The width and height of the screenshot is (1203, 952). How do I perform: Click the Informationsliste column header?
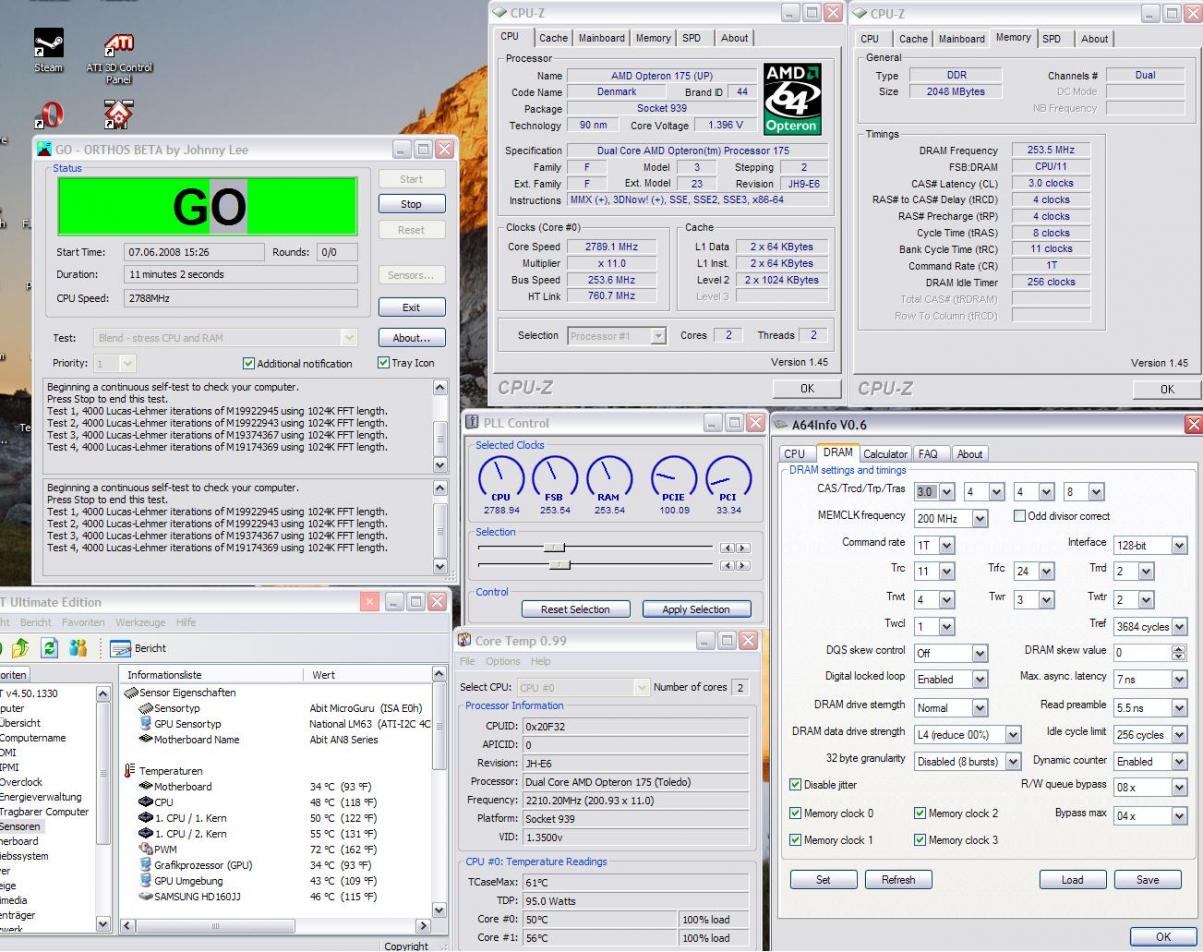213,675
